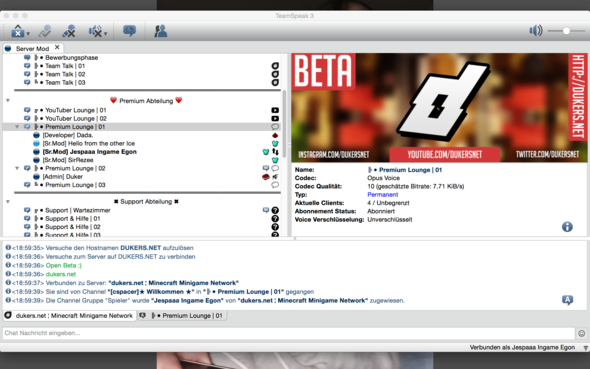Image resolution: width=590 pixels, height=369 pixels.
Task: Click the connect-to-server toolbar icon
Action: [17, 31]
